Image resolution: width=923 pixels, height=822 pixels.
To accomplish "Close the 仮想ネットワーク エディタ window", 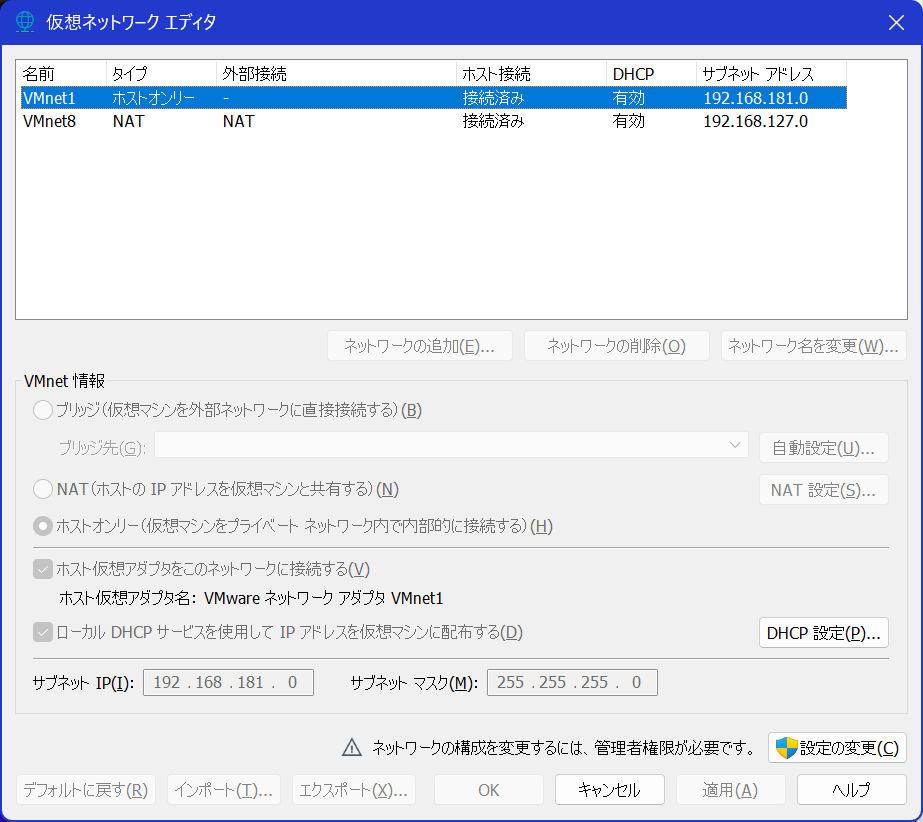I will [x=895, y=21].
